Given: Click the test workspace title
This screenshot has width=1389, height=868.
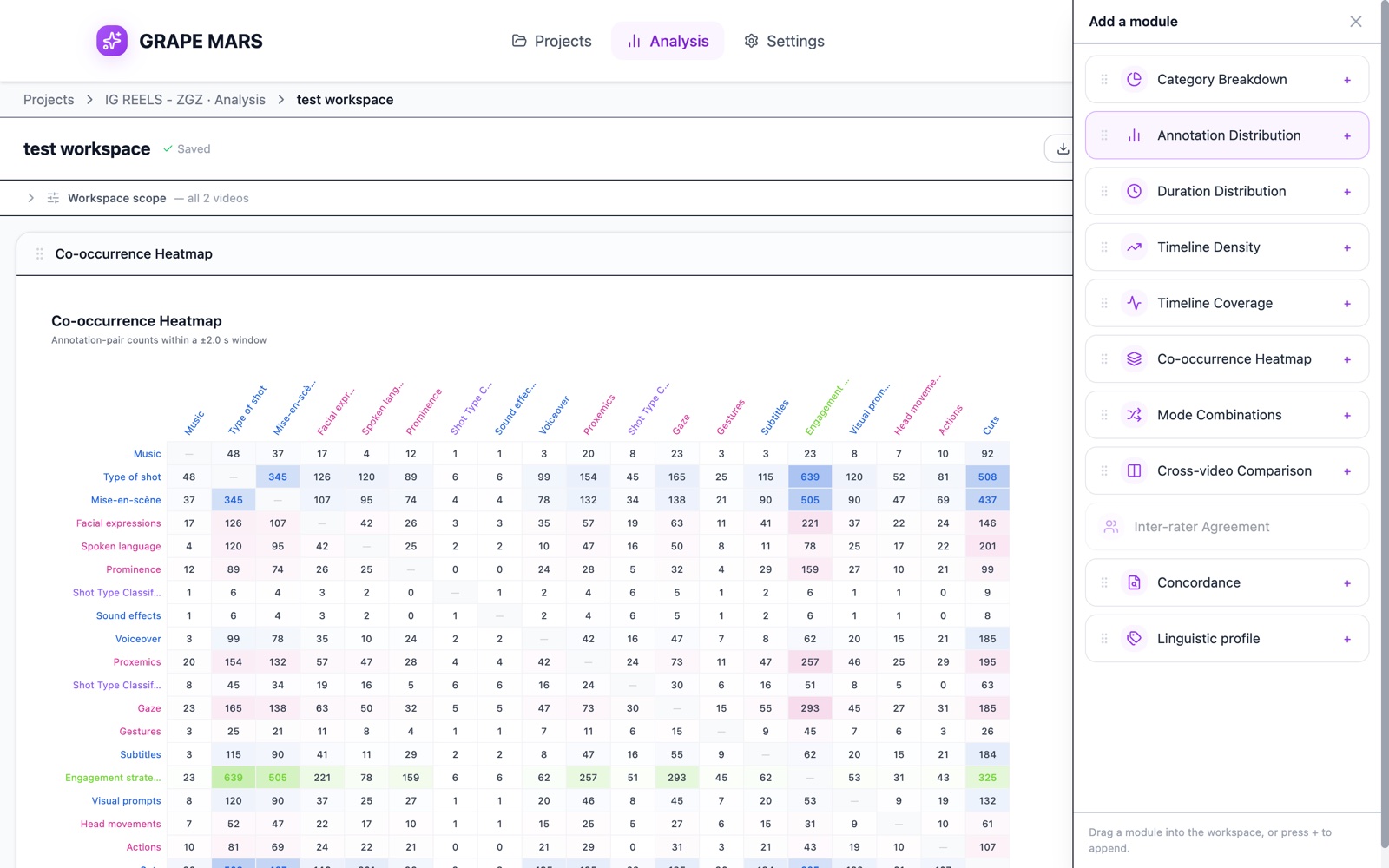Looking at the screenshot, I should (87, 149).
